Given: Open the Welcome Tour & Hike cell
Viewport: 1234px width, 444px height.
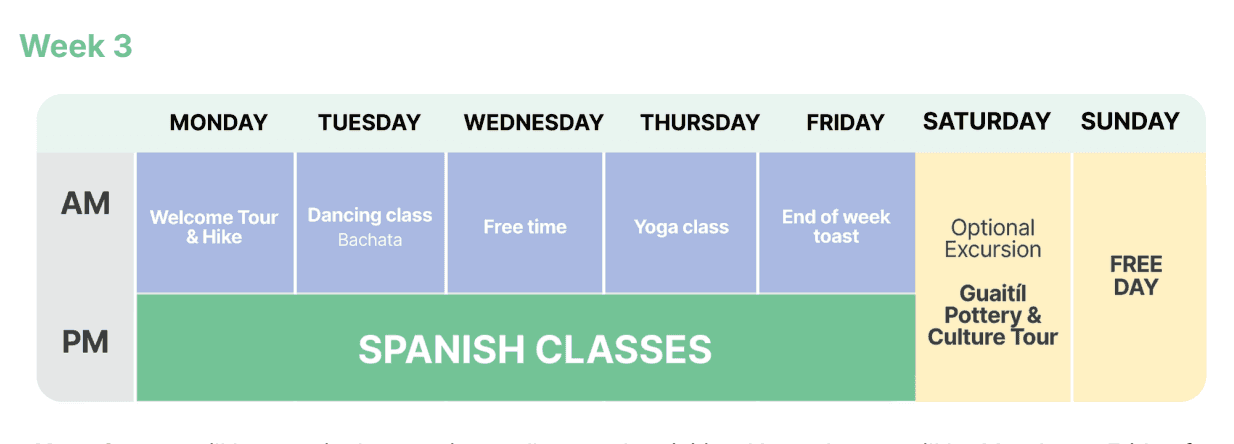Looking at the screenshot, I should (214, 227).
